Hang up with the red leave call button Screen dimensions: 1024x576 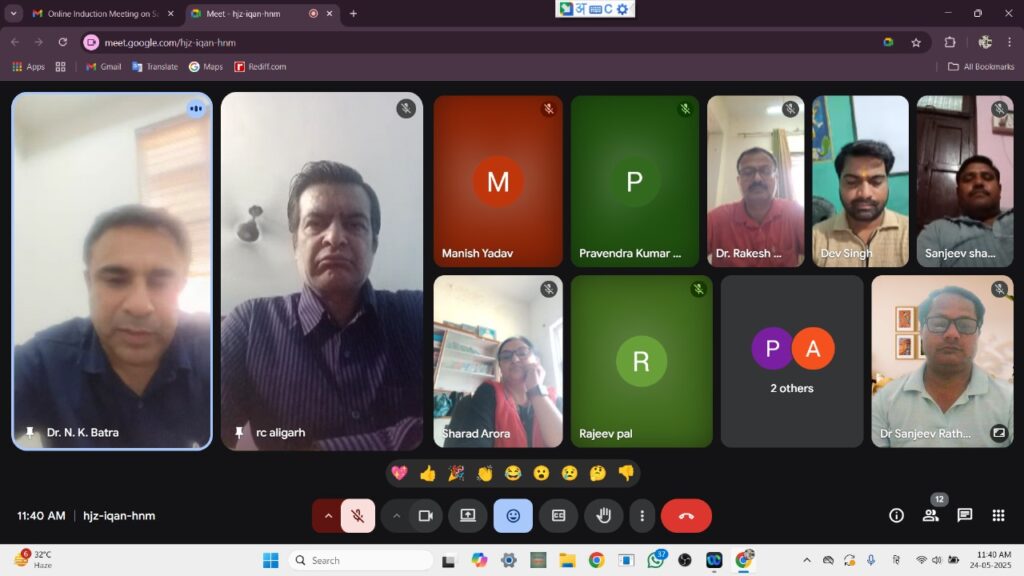click(x=686, y=516)
